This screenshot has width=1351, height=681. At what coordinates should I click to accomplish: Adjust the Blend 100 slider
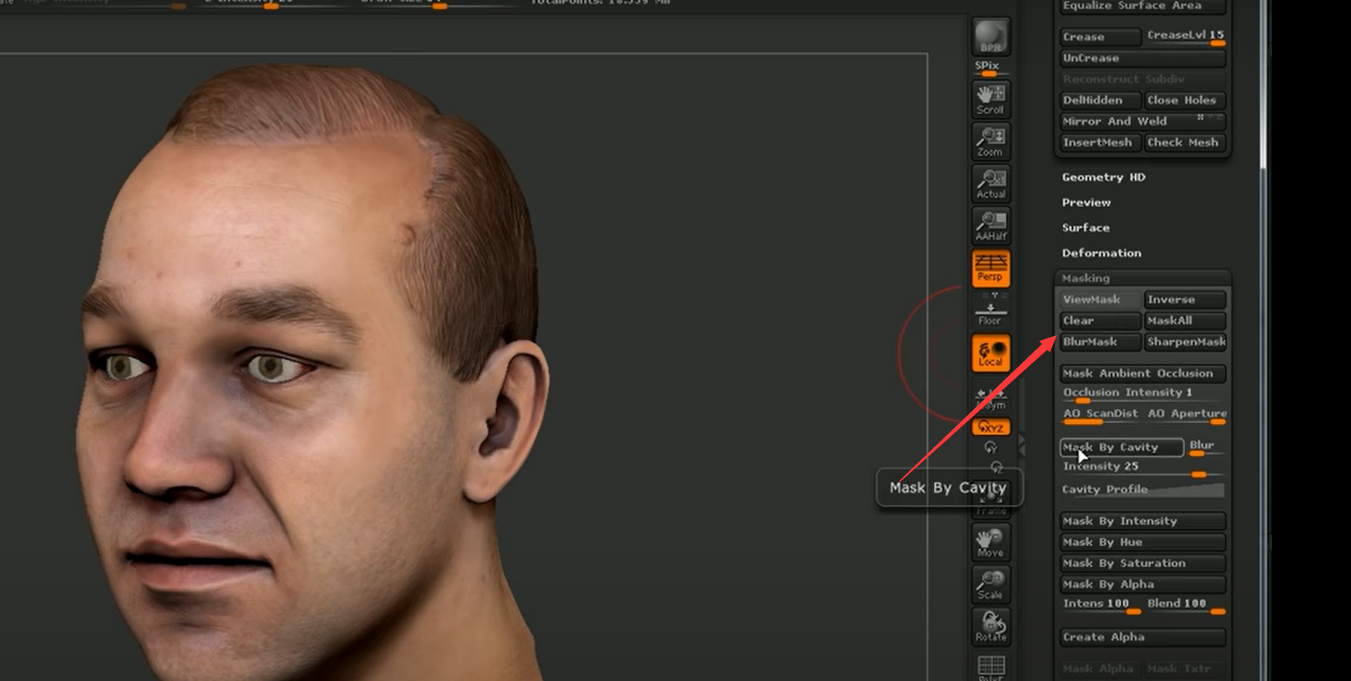click(1185, 605)
